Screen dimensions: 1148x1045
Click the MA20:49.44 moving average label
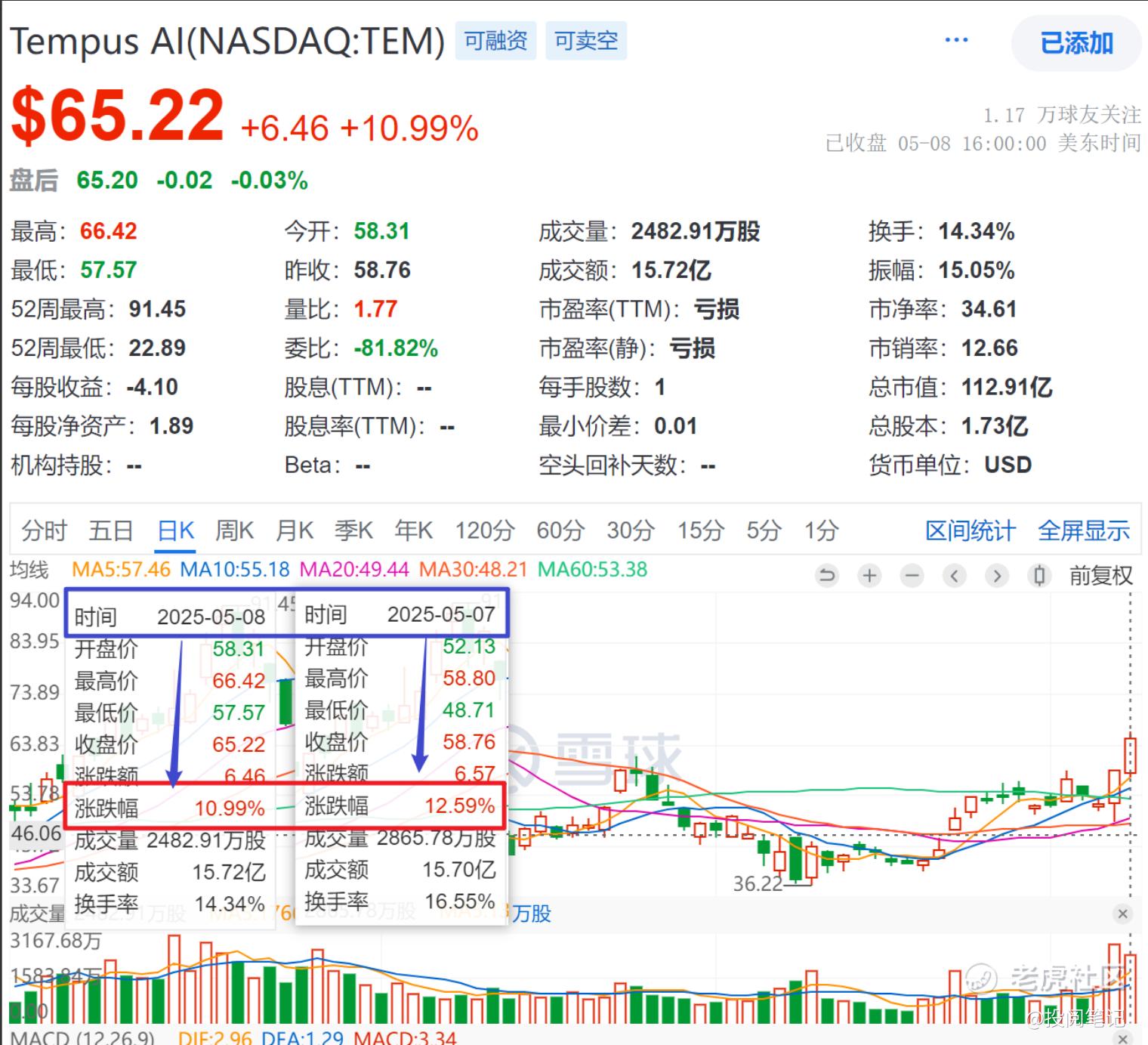tap(354, 570)
